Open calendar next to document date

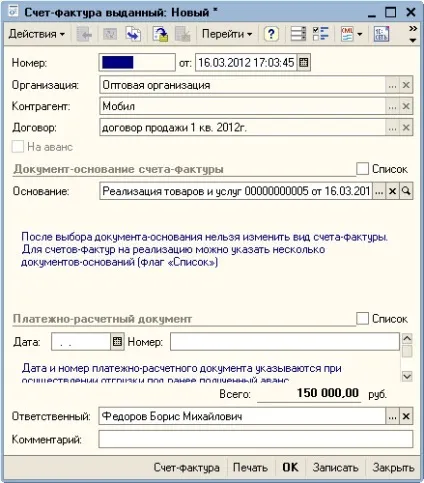(x=304, y=62)
